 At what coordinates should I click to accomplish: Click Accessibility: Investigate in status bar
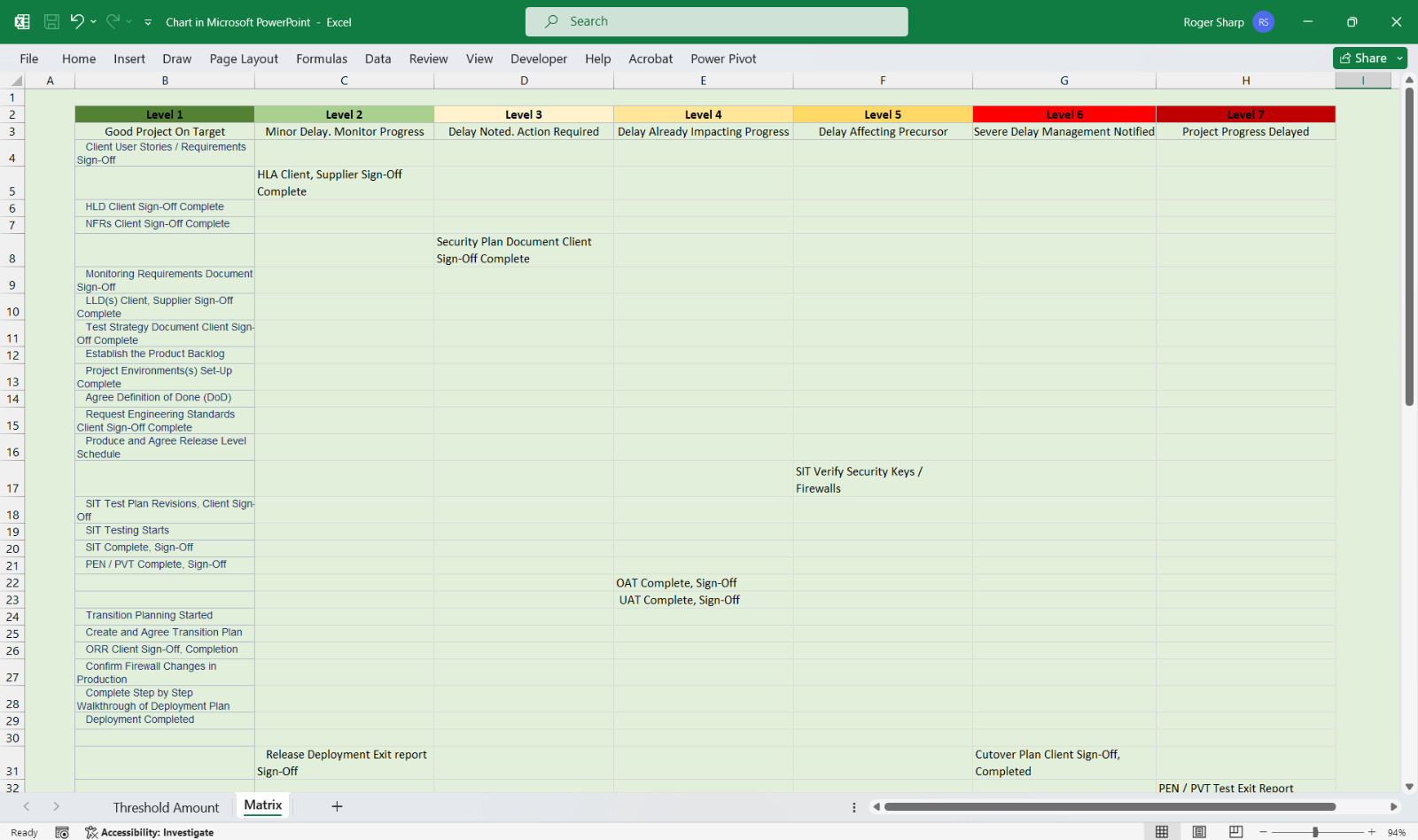(150, 832)
